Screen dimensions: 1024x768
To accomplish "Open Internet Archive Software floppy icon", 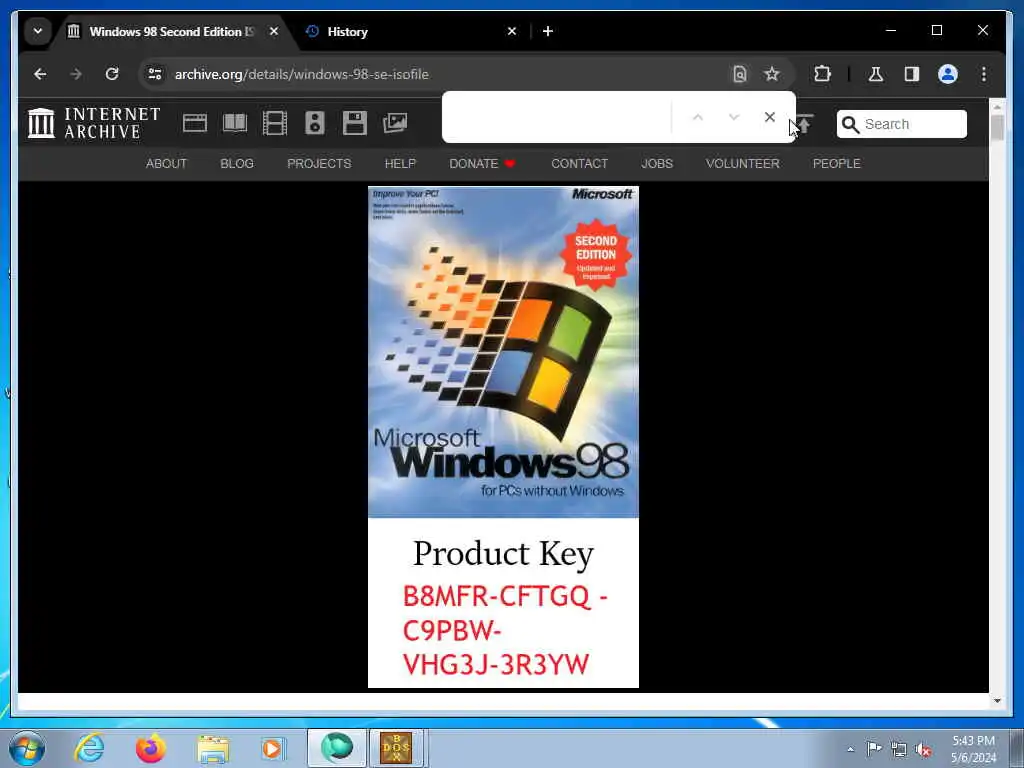I will pos(355,123).
